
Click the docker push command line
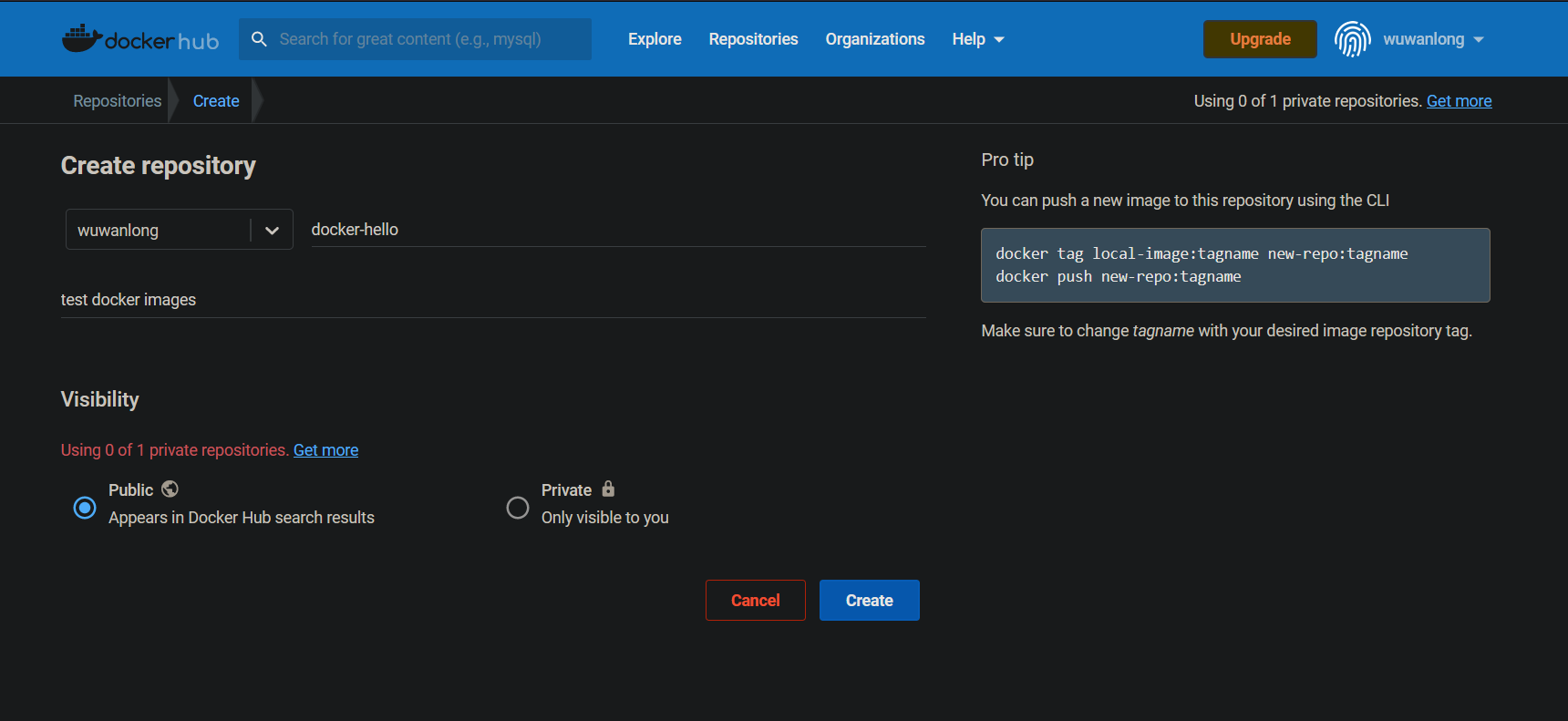pyautogui.click(x=1119, y=276)
